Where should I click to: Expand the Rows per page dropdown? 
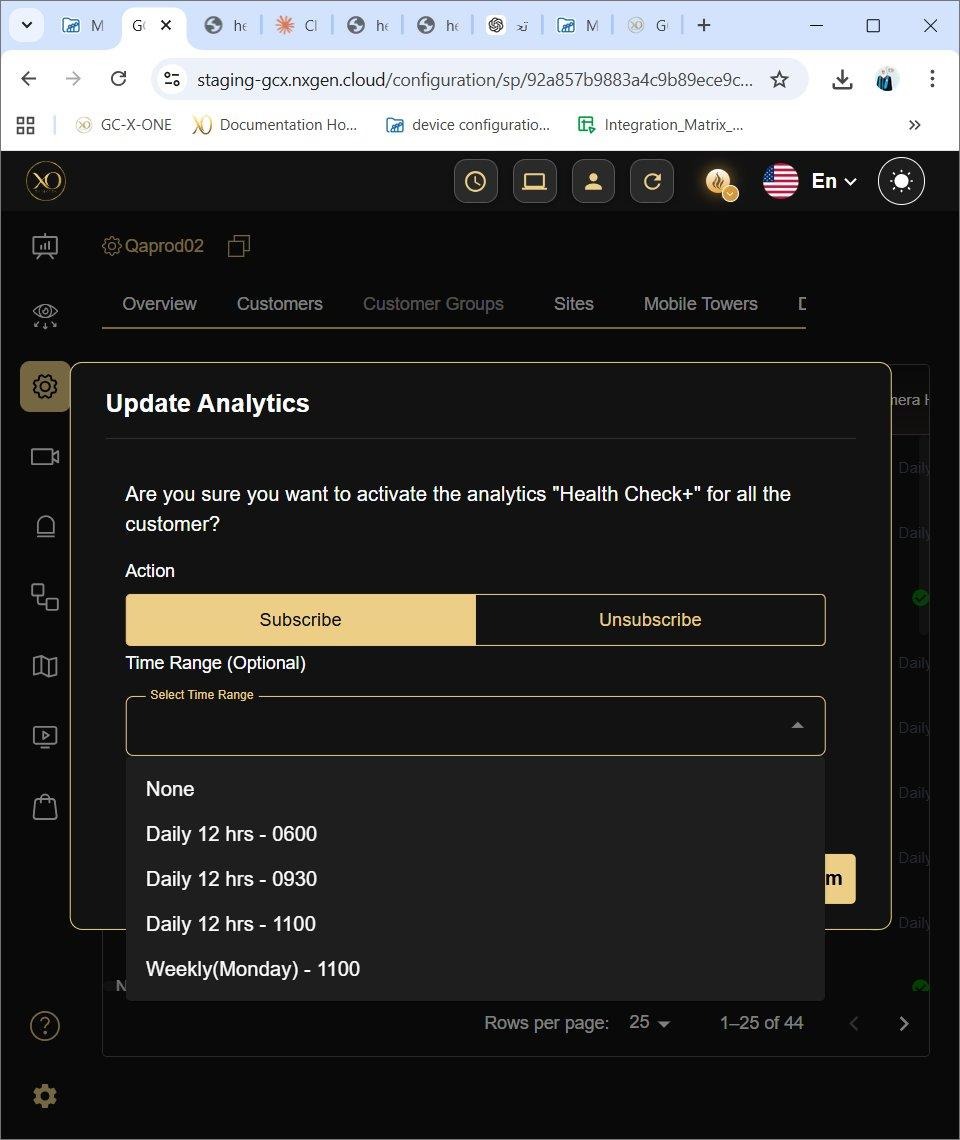tap(650, 1023)
